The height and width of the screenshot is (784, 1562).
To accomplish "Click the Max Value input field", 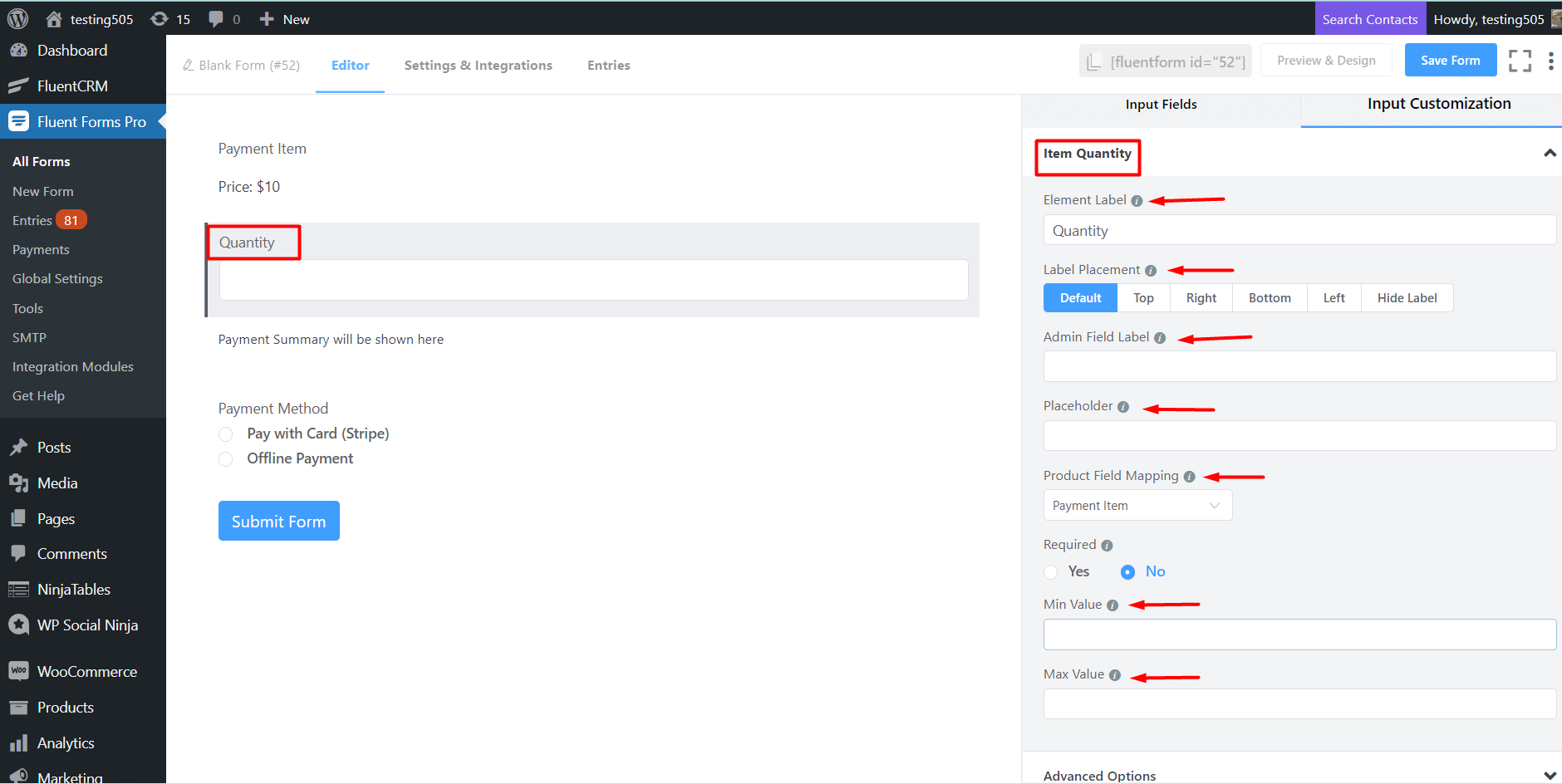I will (1299, 704).
